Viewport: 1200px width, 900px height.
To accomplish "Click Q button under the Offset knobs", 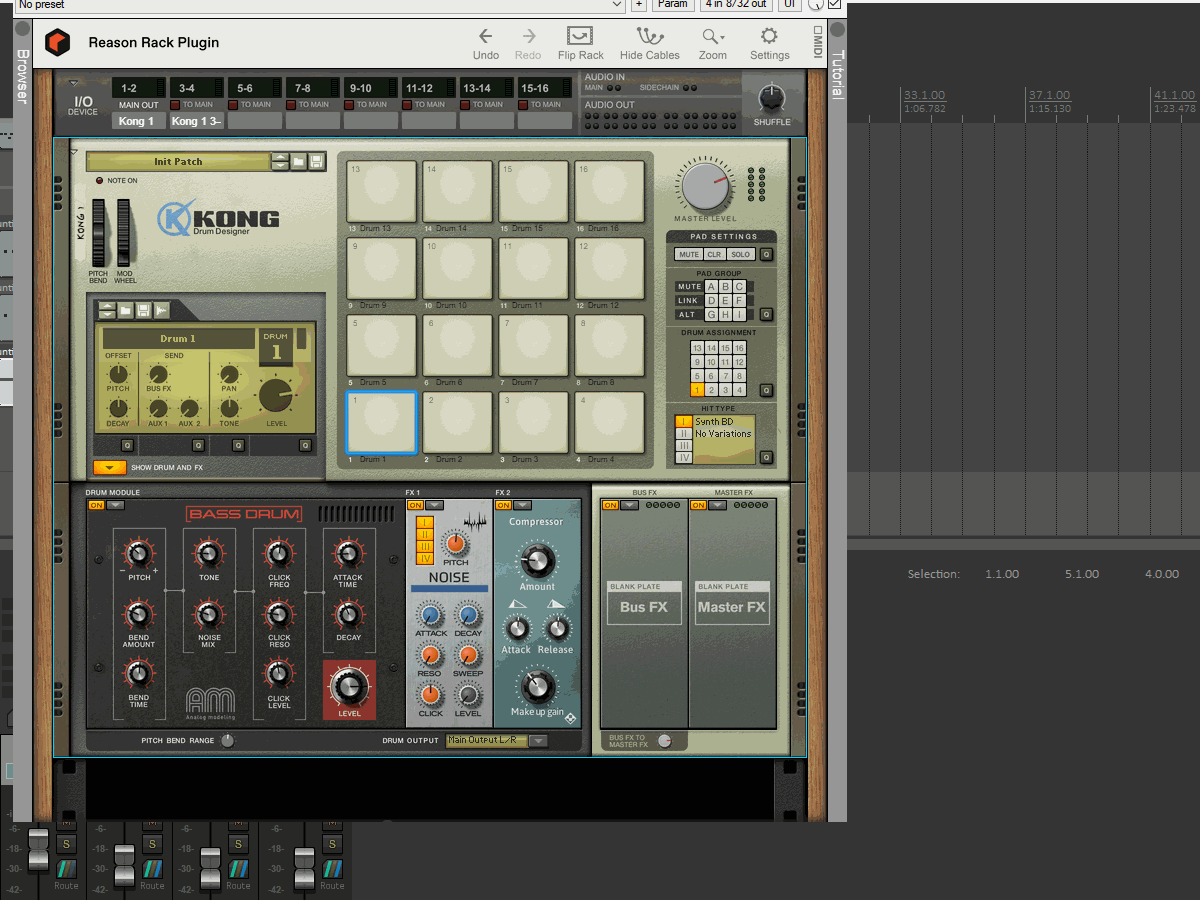I will point(127,445).
